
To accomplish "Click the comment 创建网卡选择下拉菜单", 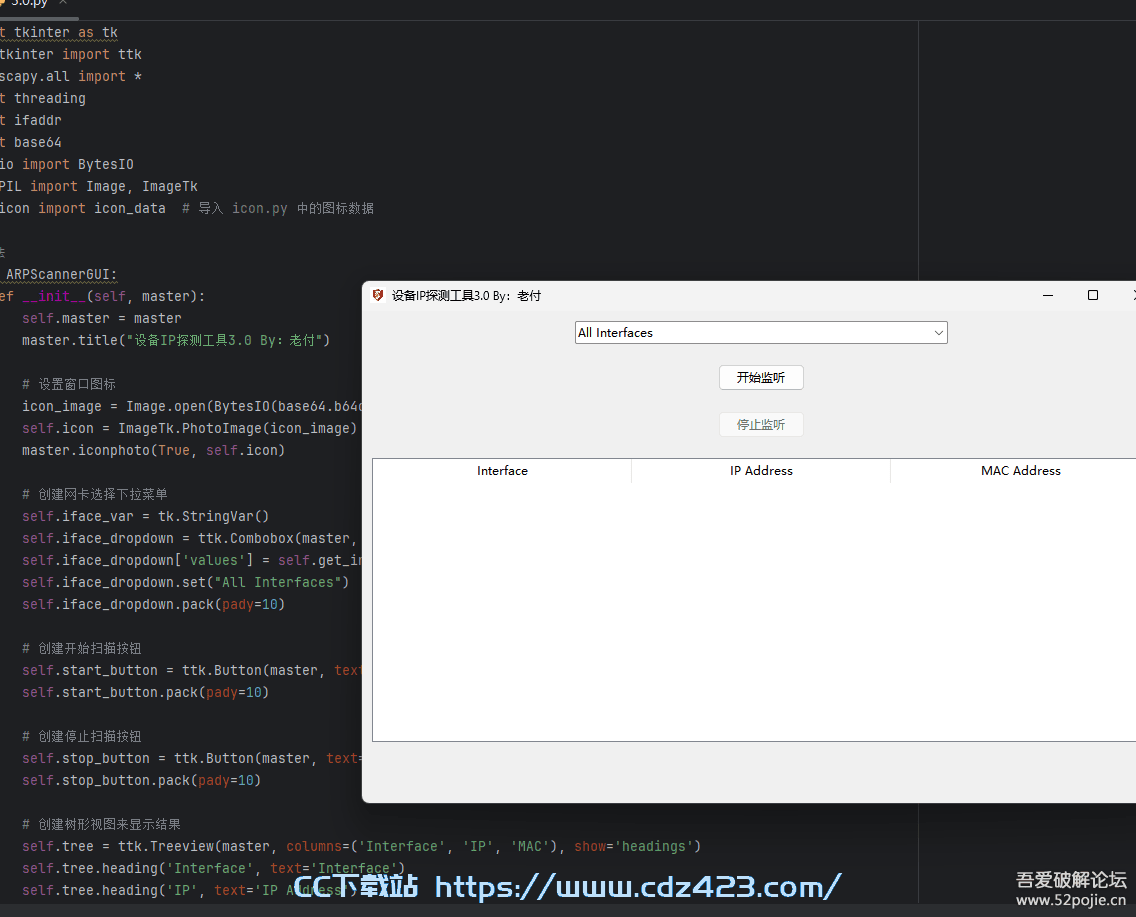I will 95,494.
